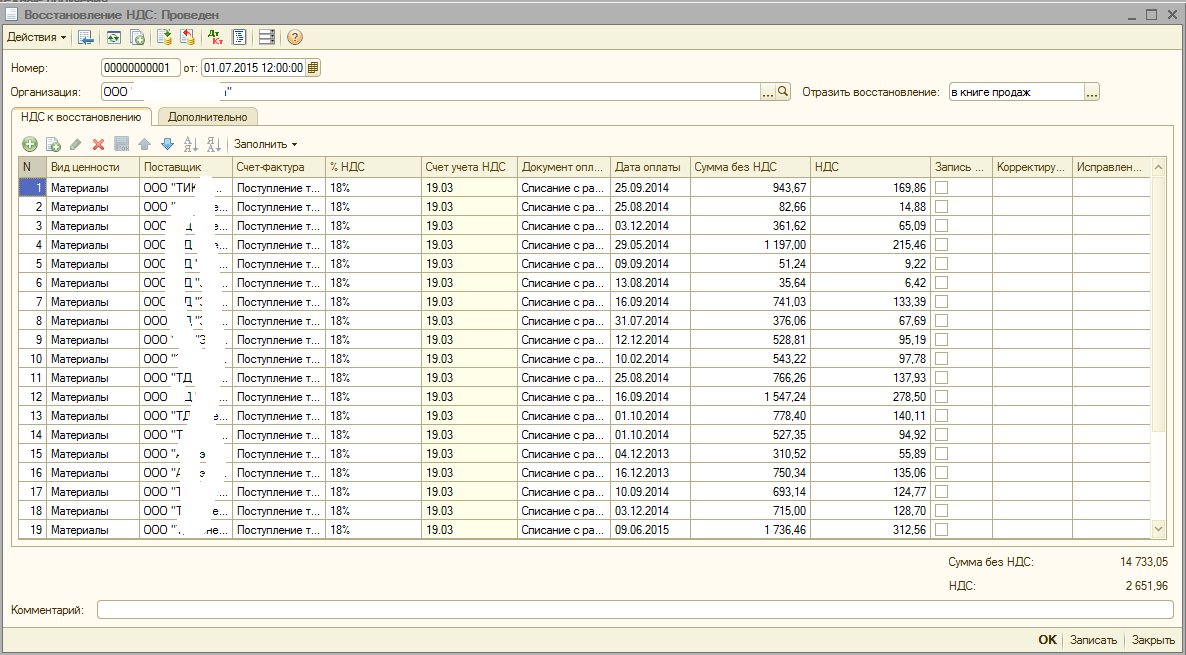Screen dimensions: 1186x655
Task: Click the Номер field 00000000001
Action: coord(141,68)
